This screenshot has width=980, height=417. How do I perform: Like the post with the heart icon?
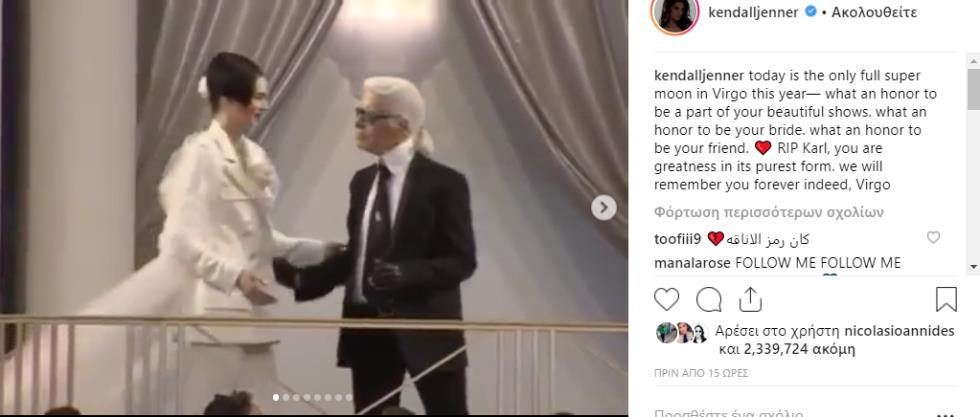(x=666, y=299)
